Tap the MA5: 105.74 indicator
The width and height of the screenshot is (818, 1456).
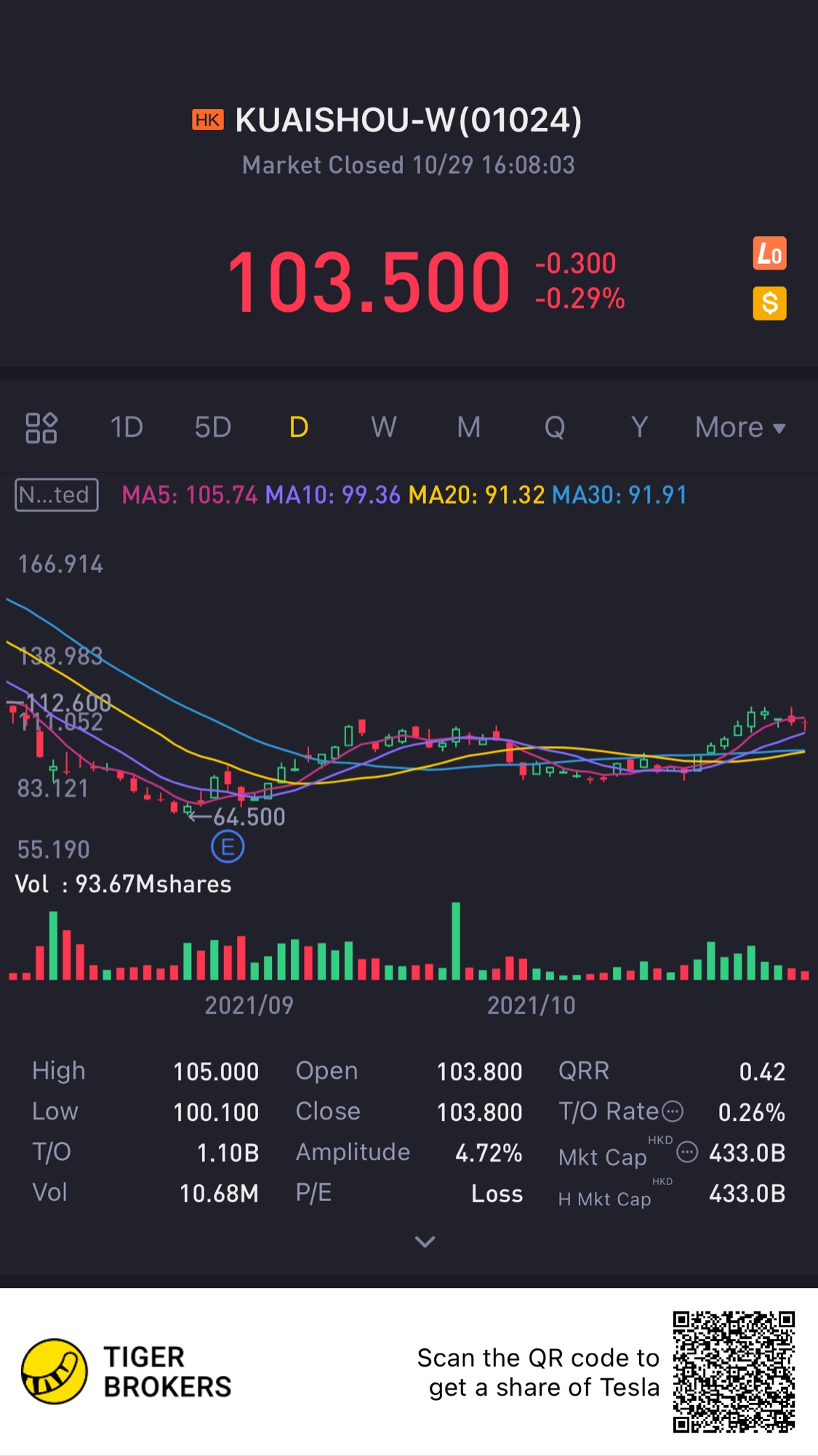[190, 495]
